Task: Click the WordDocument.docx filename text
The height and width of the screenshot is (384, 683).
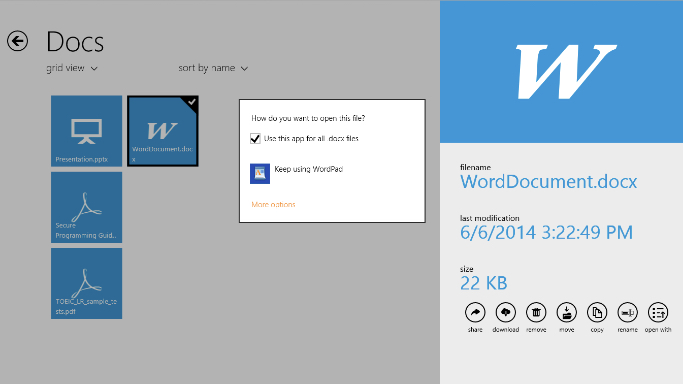Action: click(548, 182)
